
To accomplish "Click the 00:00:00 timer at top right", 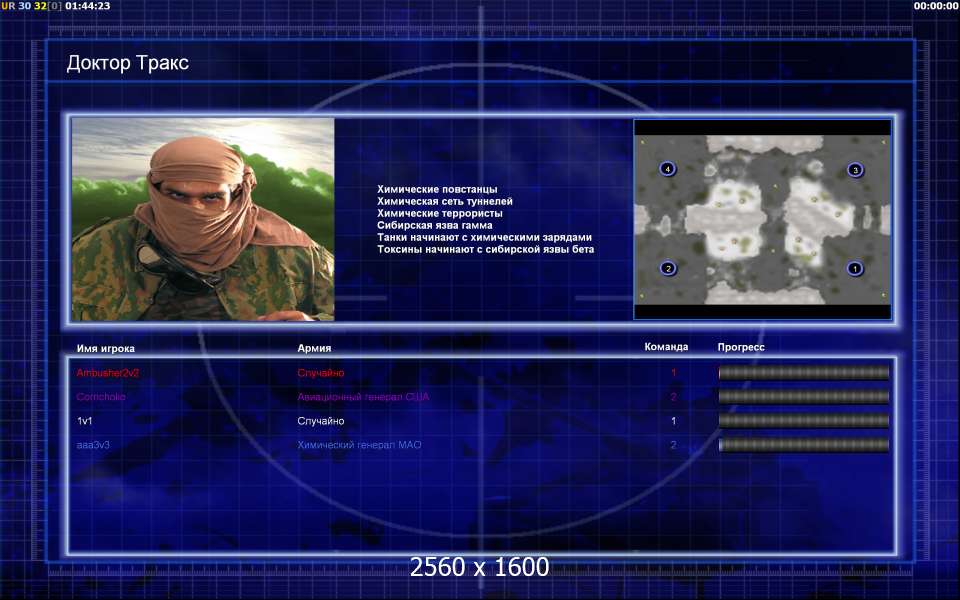I will point(936,6).
